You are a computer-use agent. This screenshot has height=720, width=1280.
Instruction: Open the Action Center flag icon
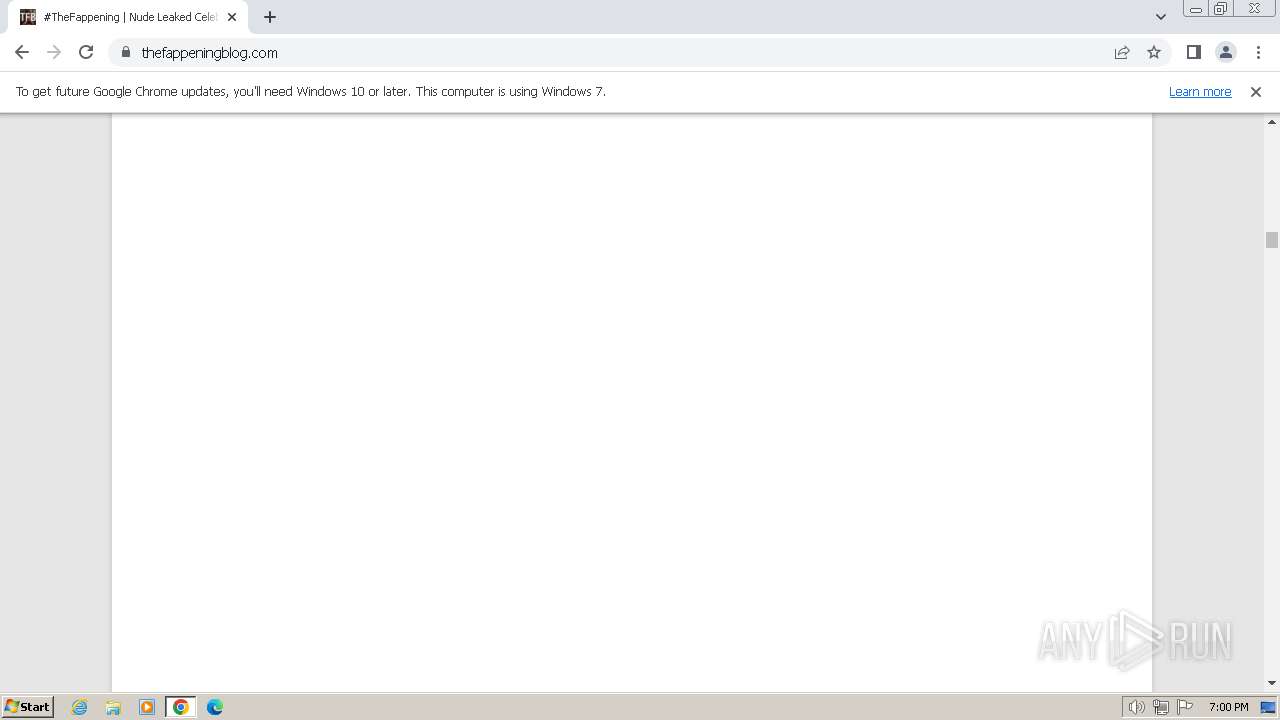[x=1185, y=707]
